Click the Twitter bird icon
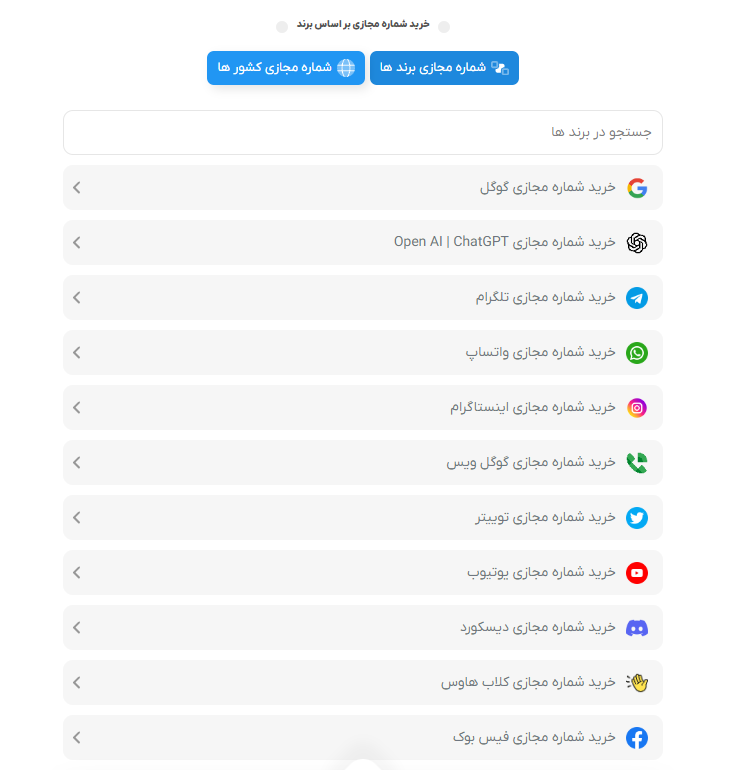734x770 pixels. (x=637, y=518)
